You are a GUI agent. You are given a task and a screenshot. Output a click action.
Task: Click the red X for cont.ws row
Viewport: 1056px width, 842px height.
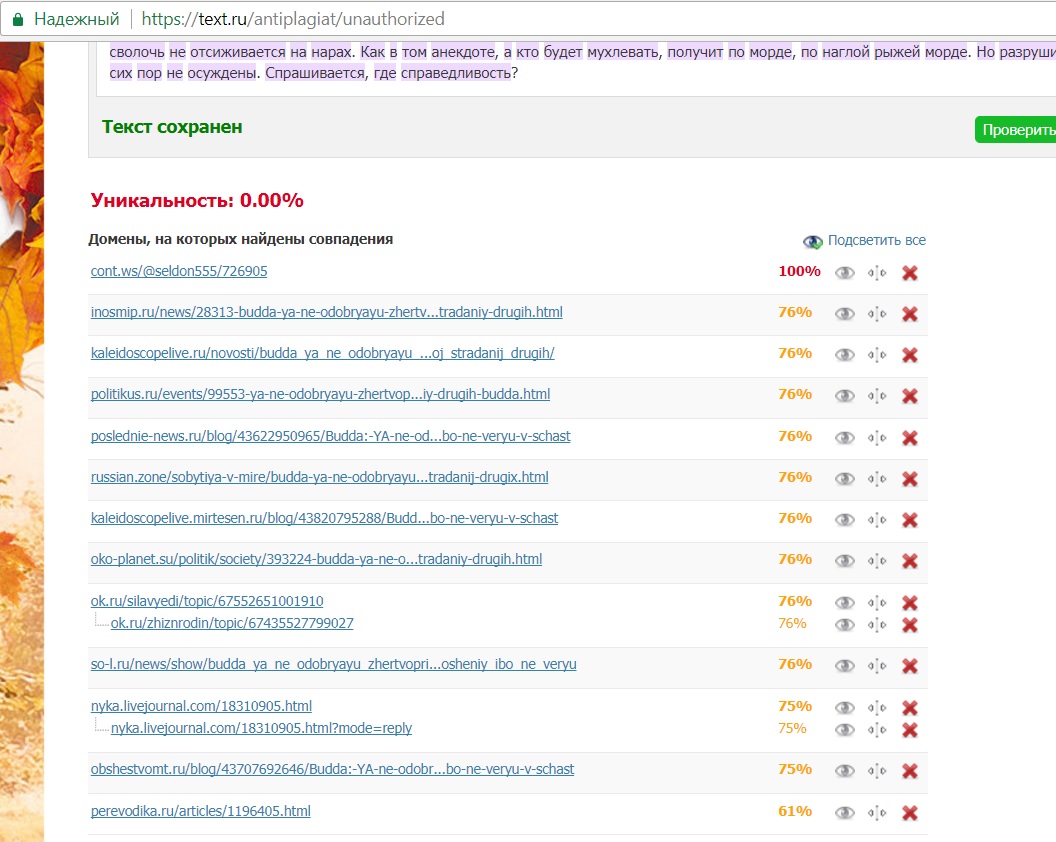click(909, 273)
